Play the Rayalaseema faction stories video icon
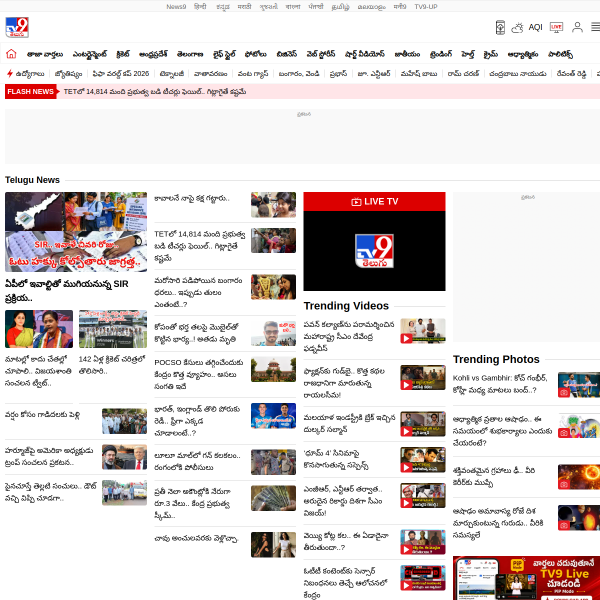 click(x=406, y=385)
